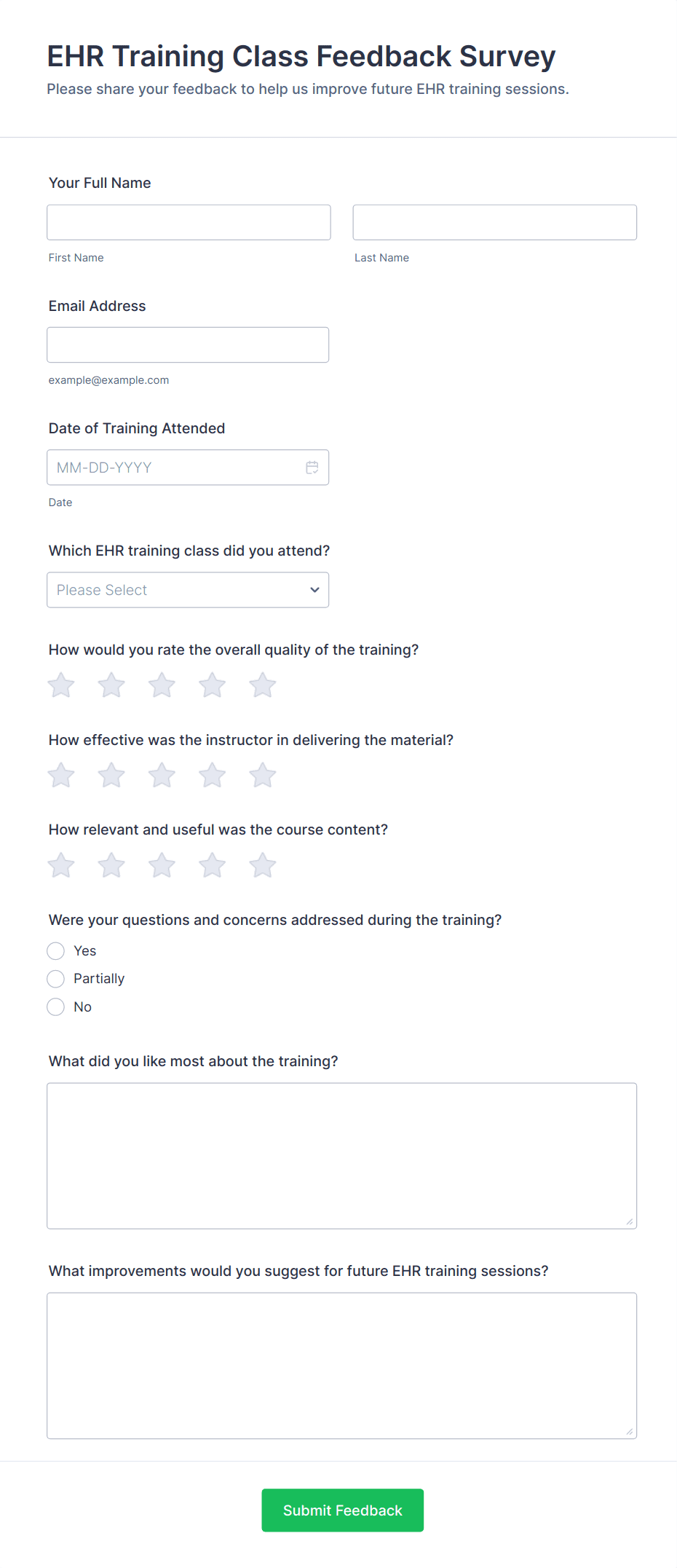Image resolution: width=677 pixels, height=1568 pixels.
Task: Select Yes for questions addressed
Action: pos(56,951)
